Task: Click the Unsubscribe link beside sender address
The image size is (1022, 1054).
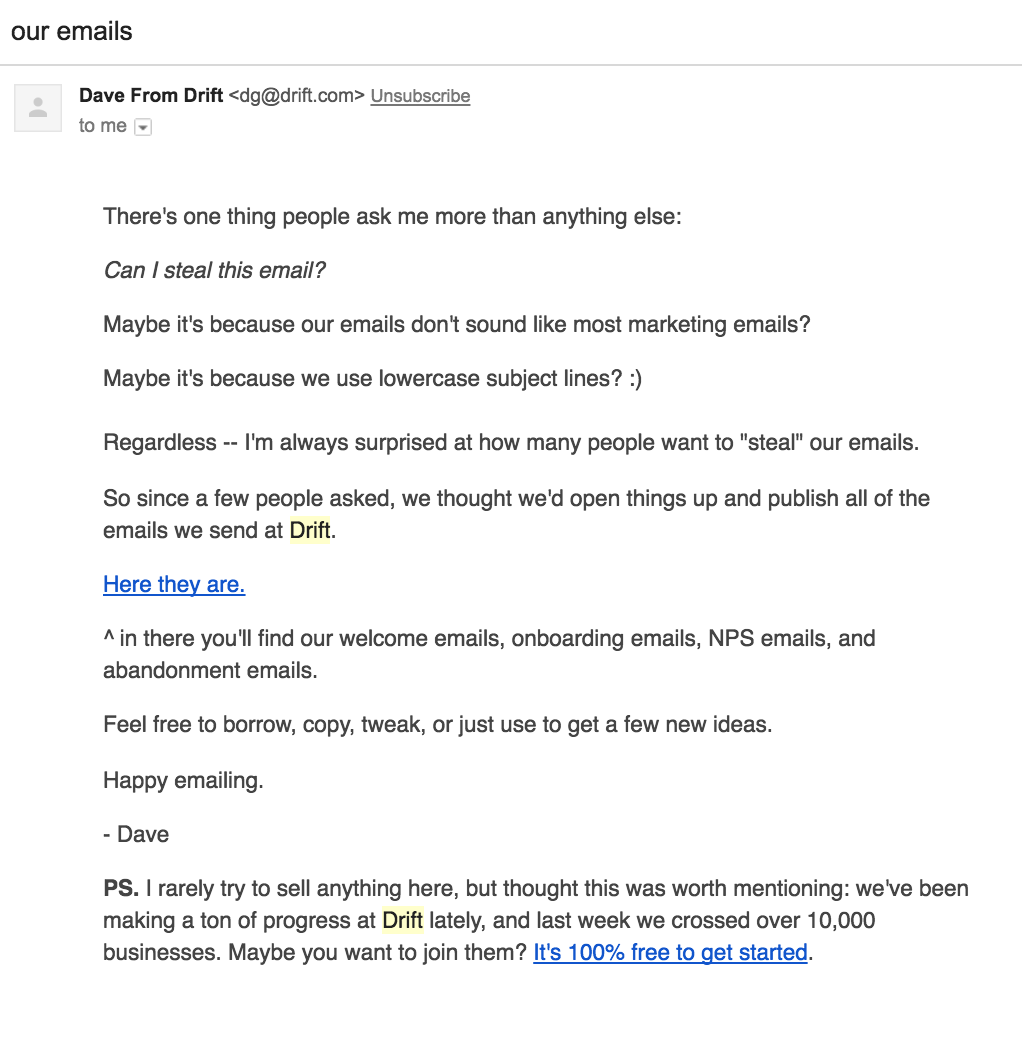Action: tap(420, 96)
